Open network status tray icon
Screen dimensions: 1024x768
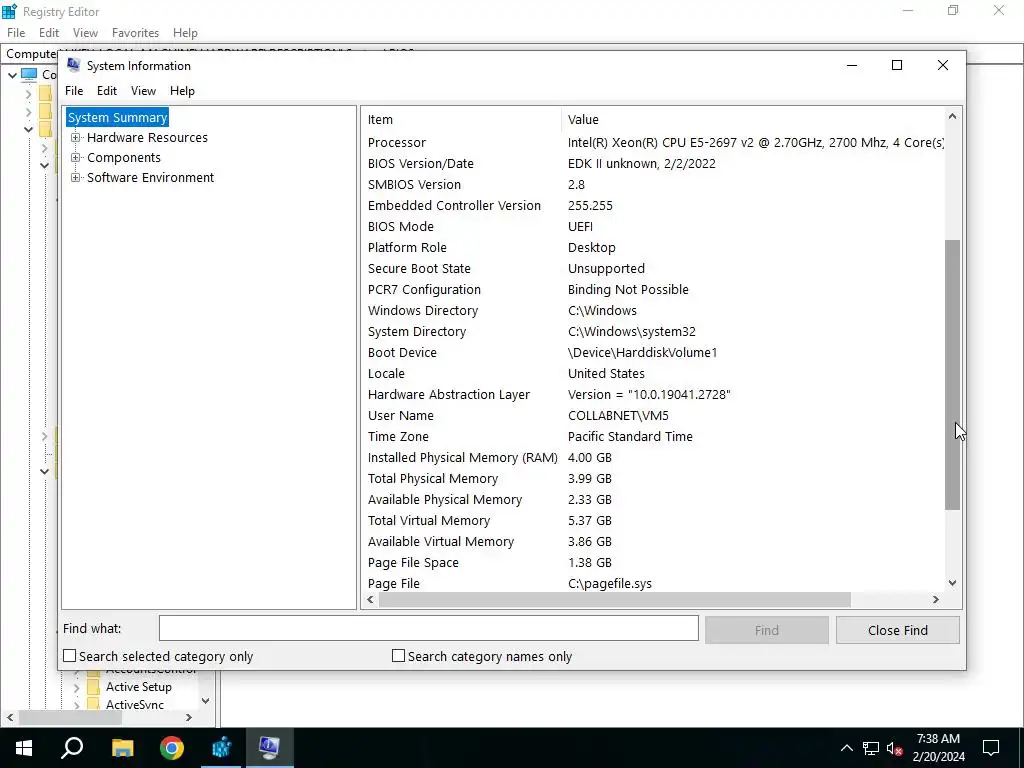[x=871, y=748]
